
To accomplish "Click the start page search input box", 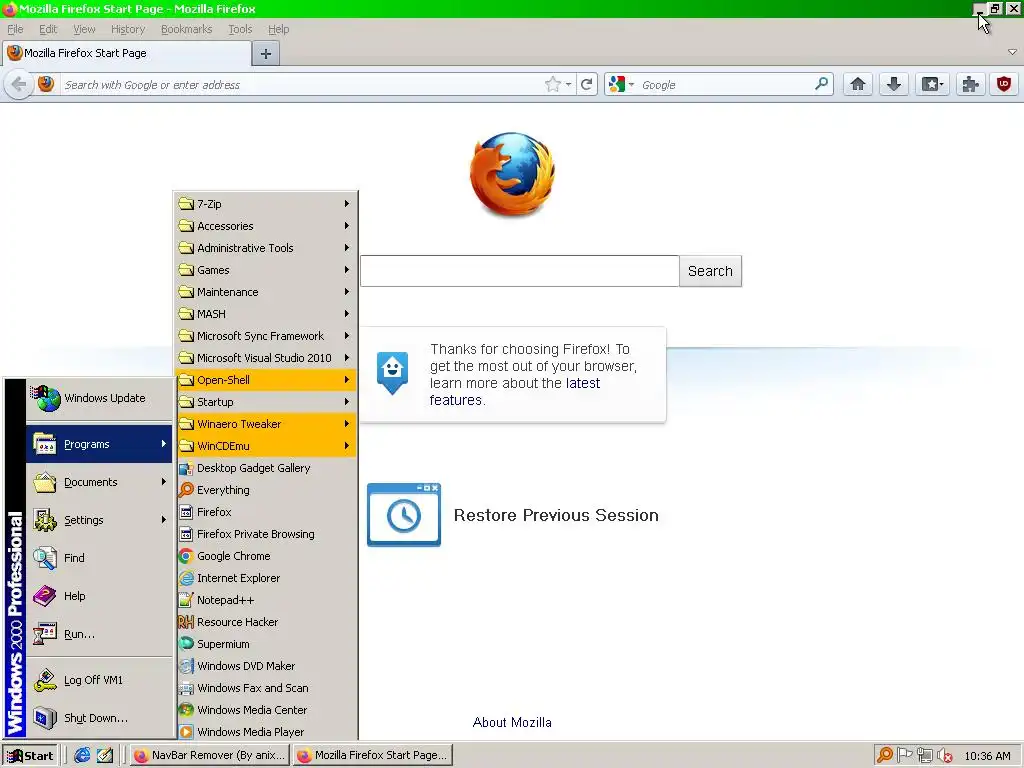I will click(519, 270).
